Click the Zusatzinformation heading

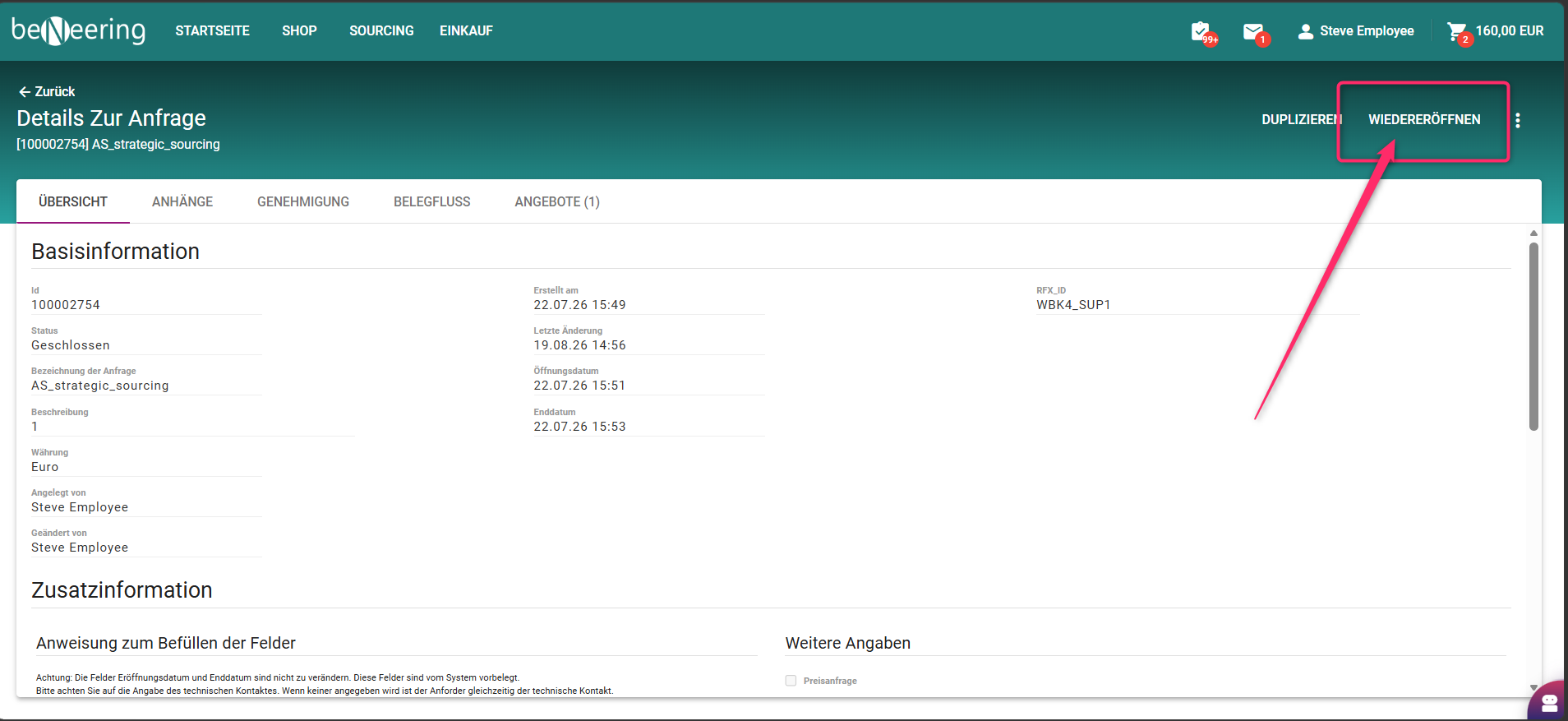point(122,590)
